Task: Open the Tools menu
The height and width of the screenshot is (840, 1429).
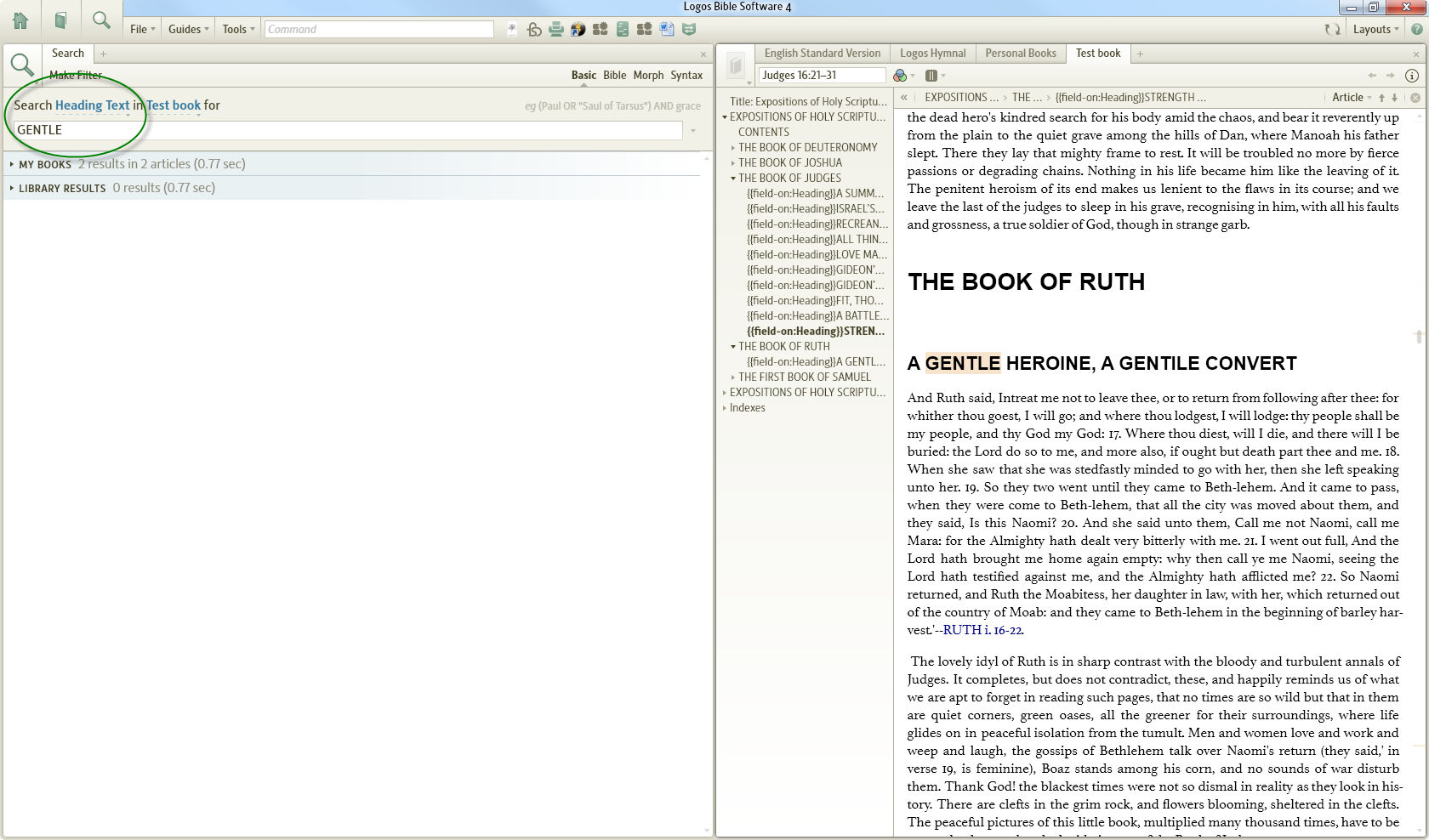Action: [238, 29]
